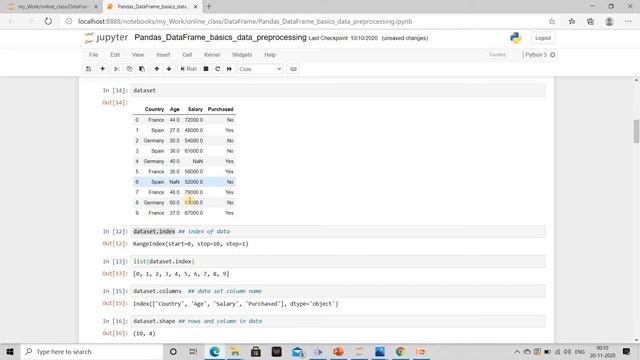Click the Python logo icon
This screenshot has height=360, width=640.
516,38
